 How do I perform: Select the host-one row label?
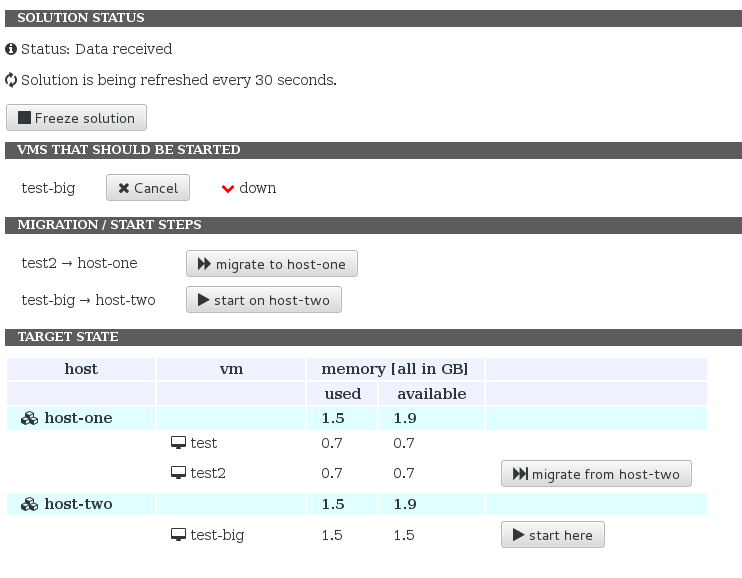(78, 418)
